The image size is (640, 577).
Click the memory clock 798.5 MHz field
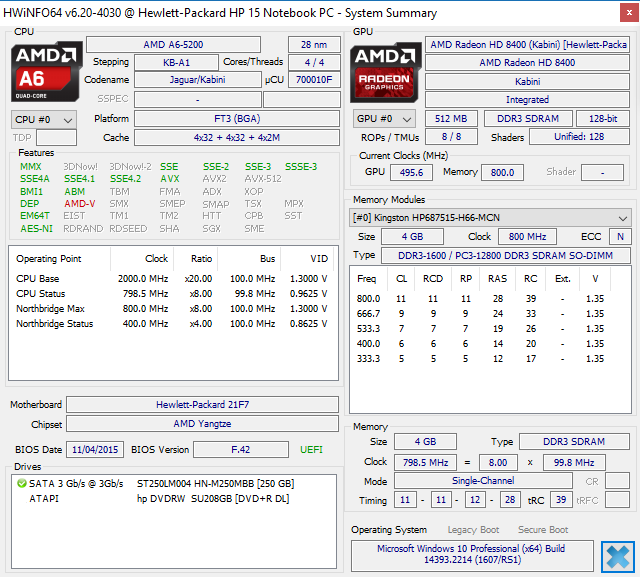tap(425, 463)
